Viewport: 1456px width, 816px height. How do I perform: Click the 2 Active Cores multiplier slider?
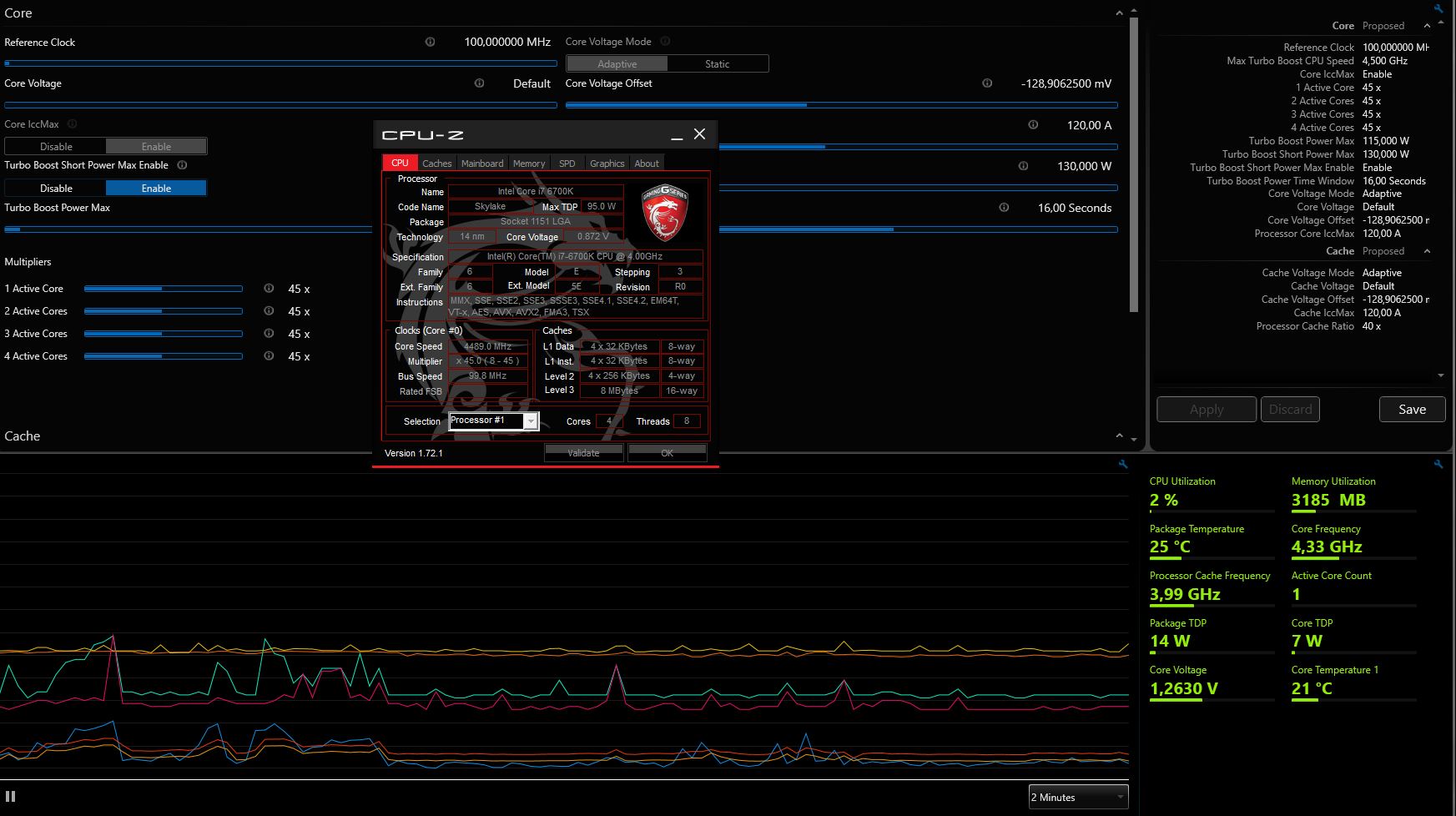(164, 311)
